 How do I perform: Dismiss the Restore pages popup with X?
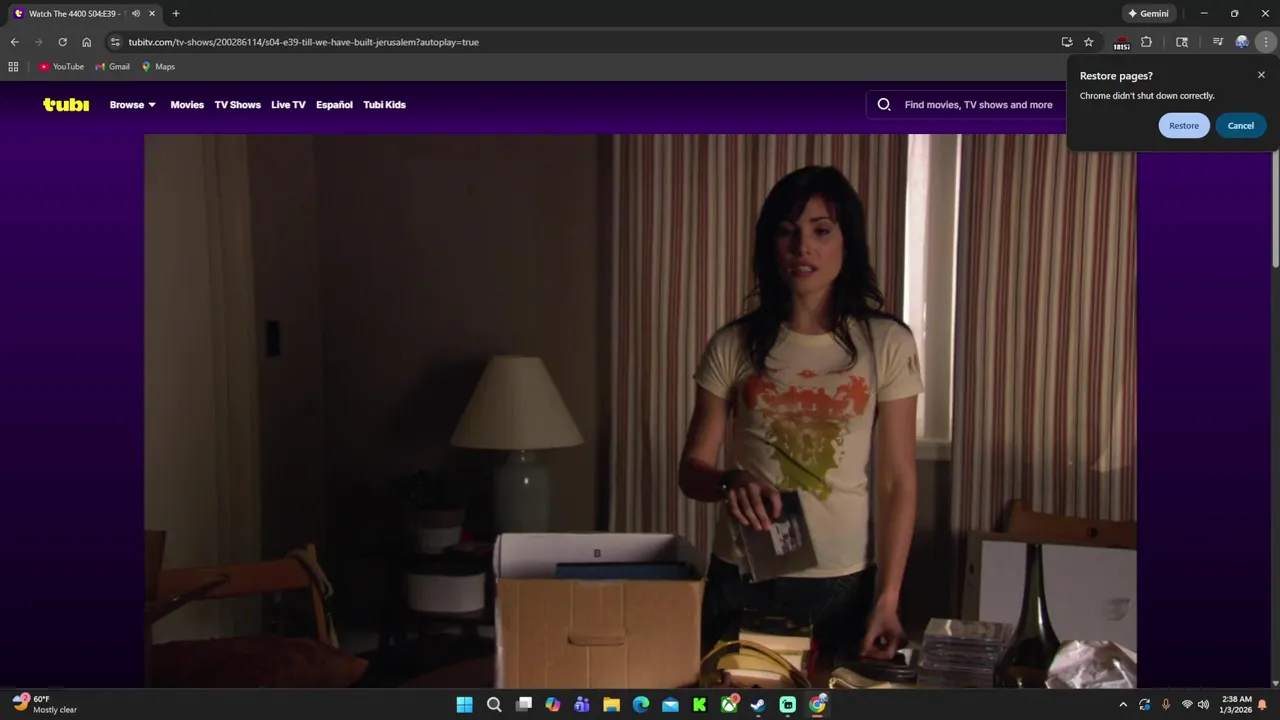(x=1261, y=75)
